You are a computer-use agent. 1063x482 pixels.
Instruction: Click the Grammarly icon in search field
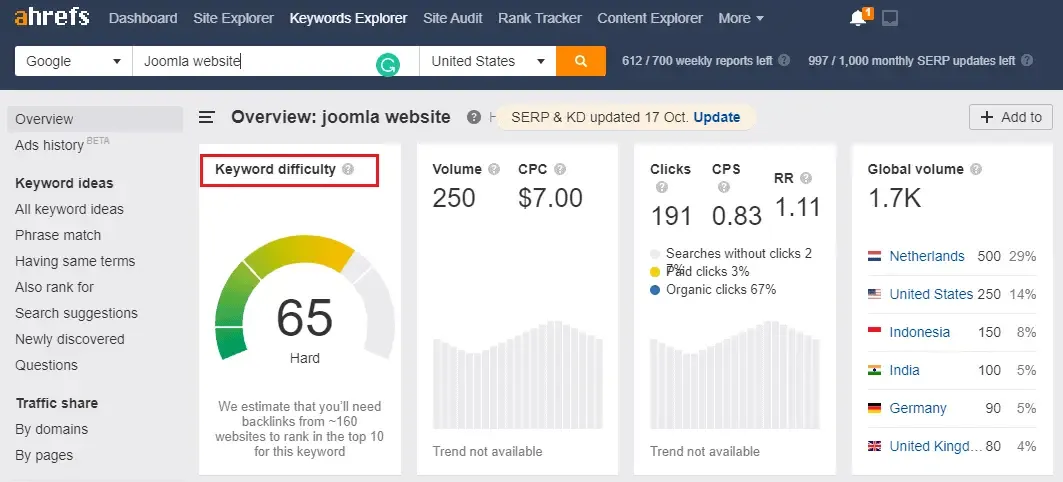tap(388, 65)
